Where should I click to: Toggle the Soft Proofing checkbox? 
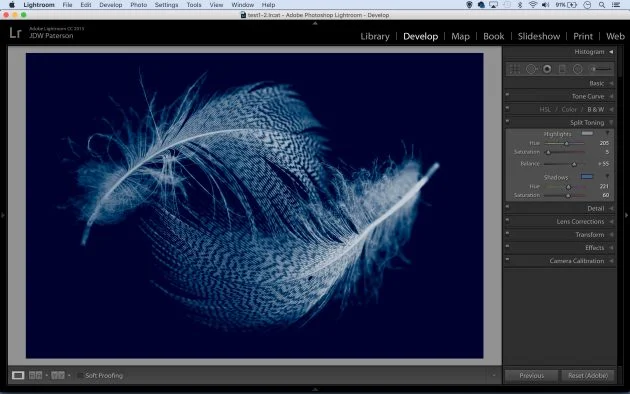pyautogui.click(x=80, y=375)
